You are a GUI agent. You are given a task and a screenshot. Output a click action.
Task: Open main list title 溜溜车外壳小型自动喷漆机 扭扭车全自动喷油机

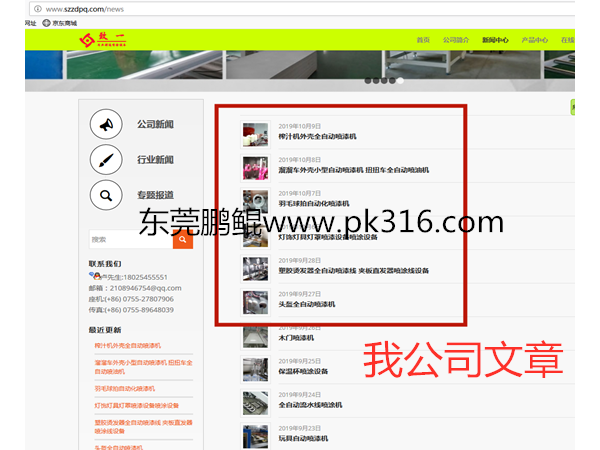point(354,170)
